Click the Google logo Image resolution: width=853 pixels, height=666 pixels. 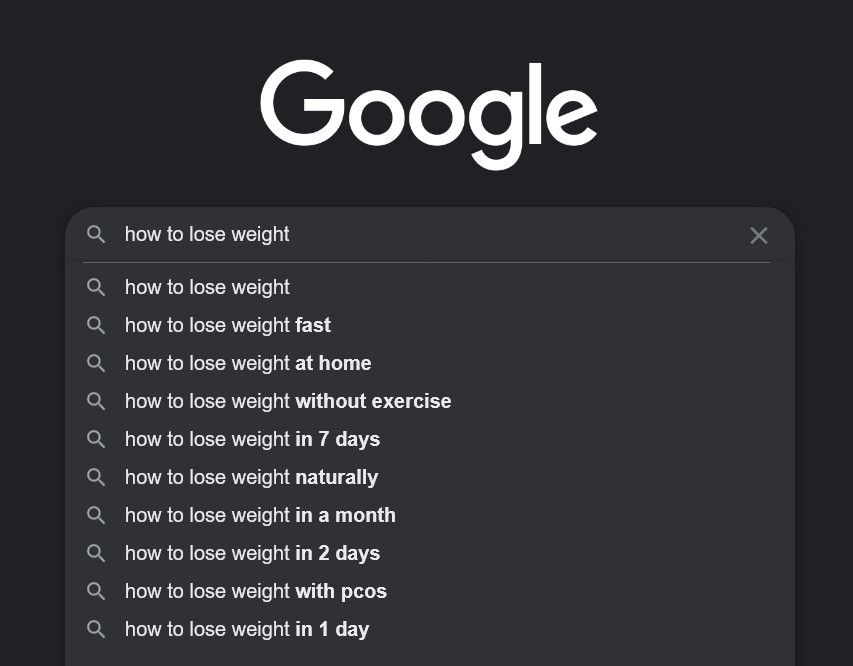tap(429, 114)
